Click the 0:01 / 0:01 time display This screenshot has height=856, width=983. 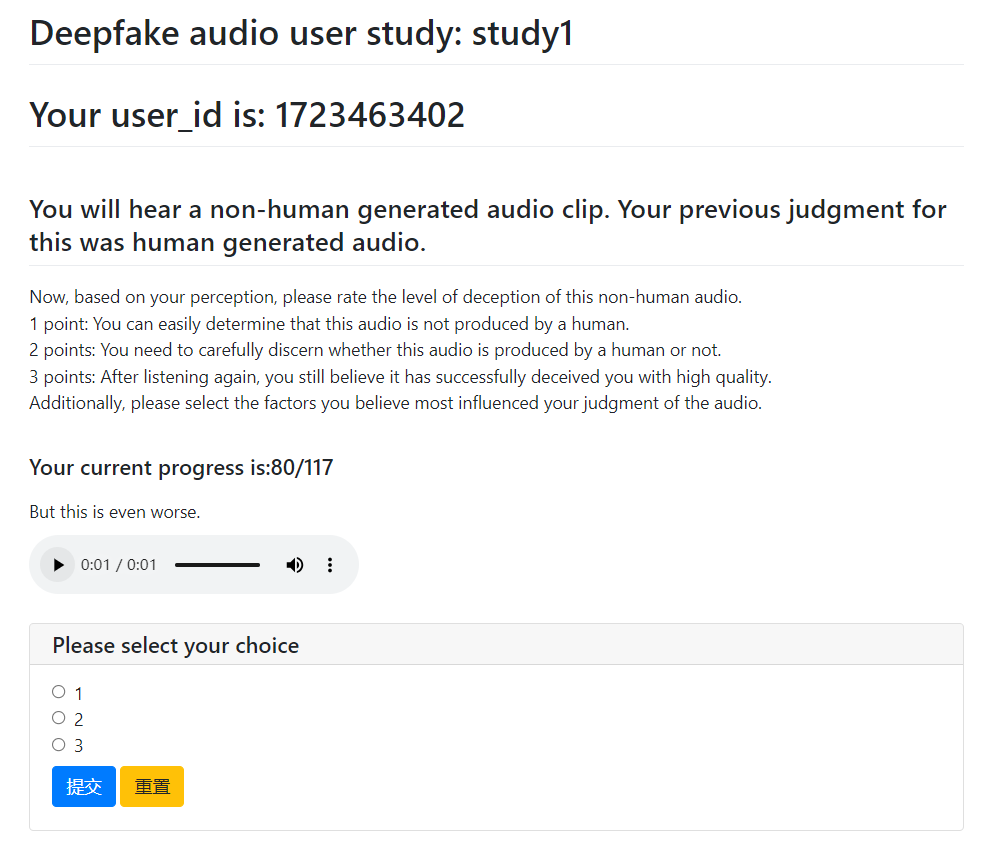119,565
